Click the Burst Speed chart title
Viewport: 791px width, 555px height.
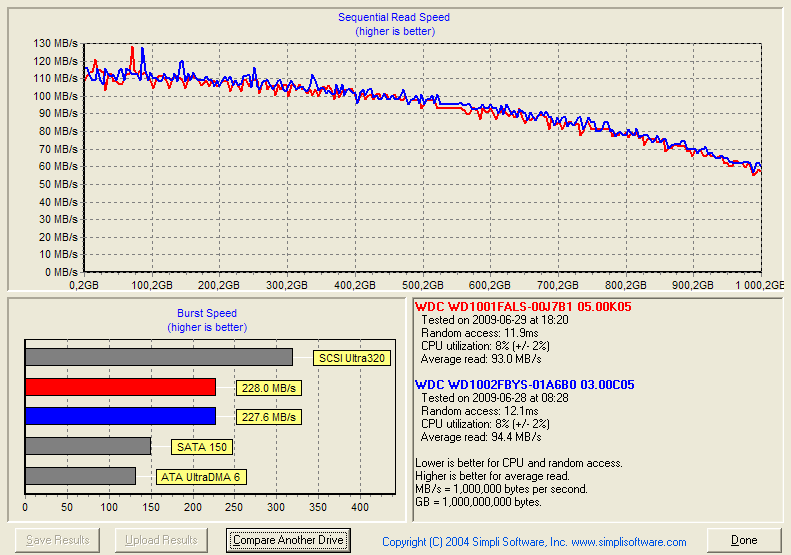click(207, 313)
